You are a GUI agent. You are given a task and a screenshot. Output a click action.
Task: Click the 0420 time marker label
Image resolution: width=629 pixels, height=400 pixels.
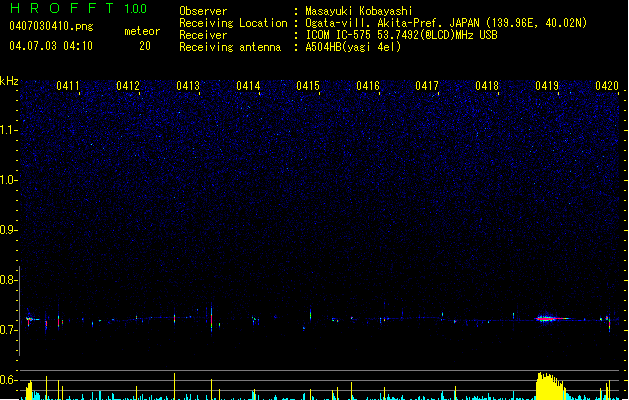coord(607,86)
